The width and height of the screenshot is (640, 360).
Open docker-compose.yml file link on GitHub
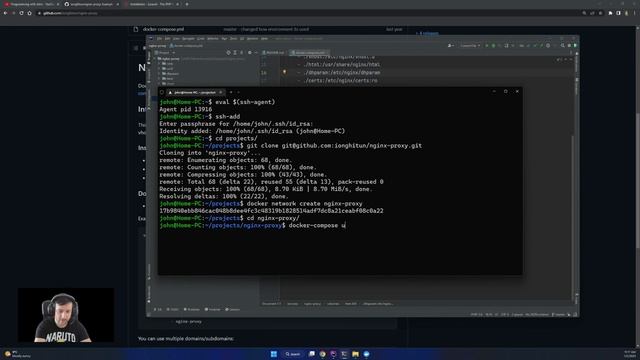click(x=163, y=29)
